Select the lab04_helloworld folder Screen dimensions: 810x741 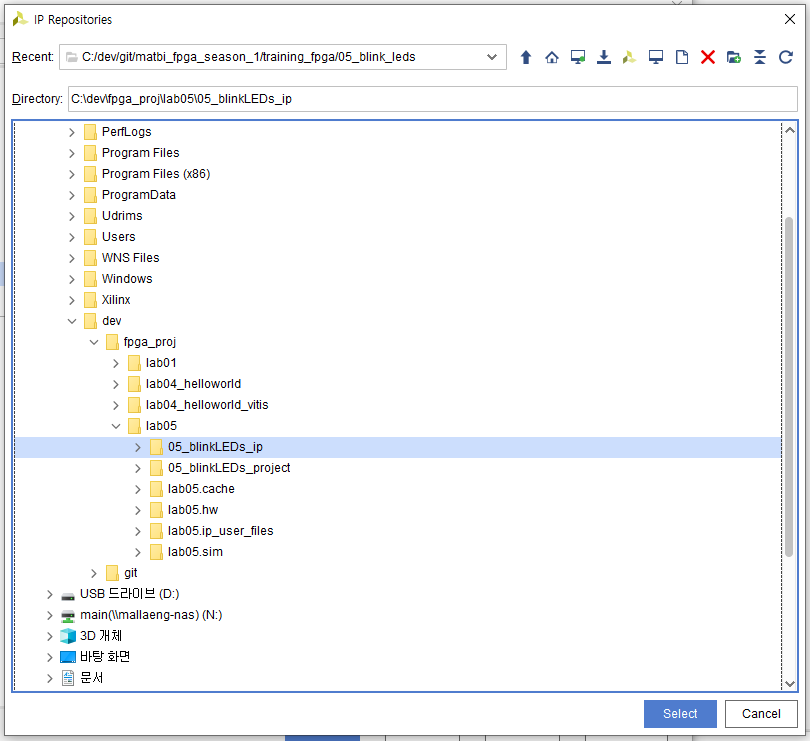193,384
